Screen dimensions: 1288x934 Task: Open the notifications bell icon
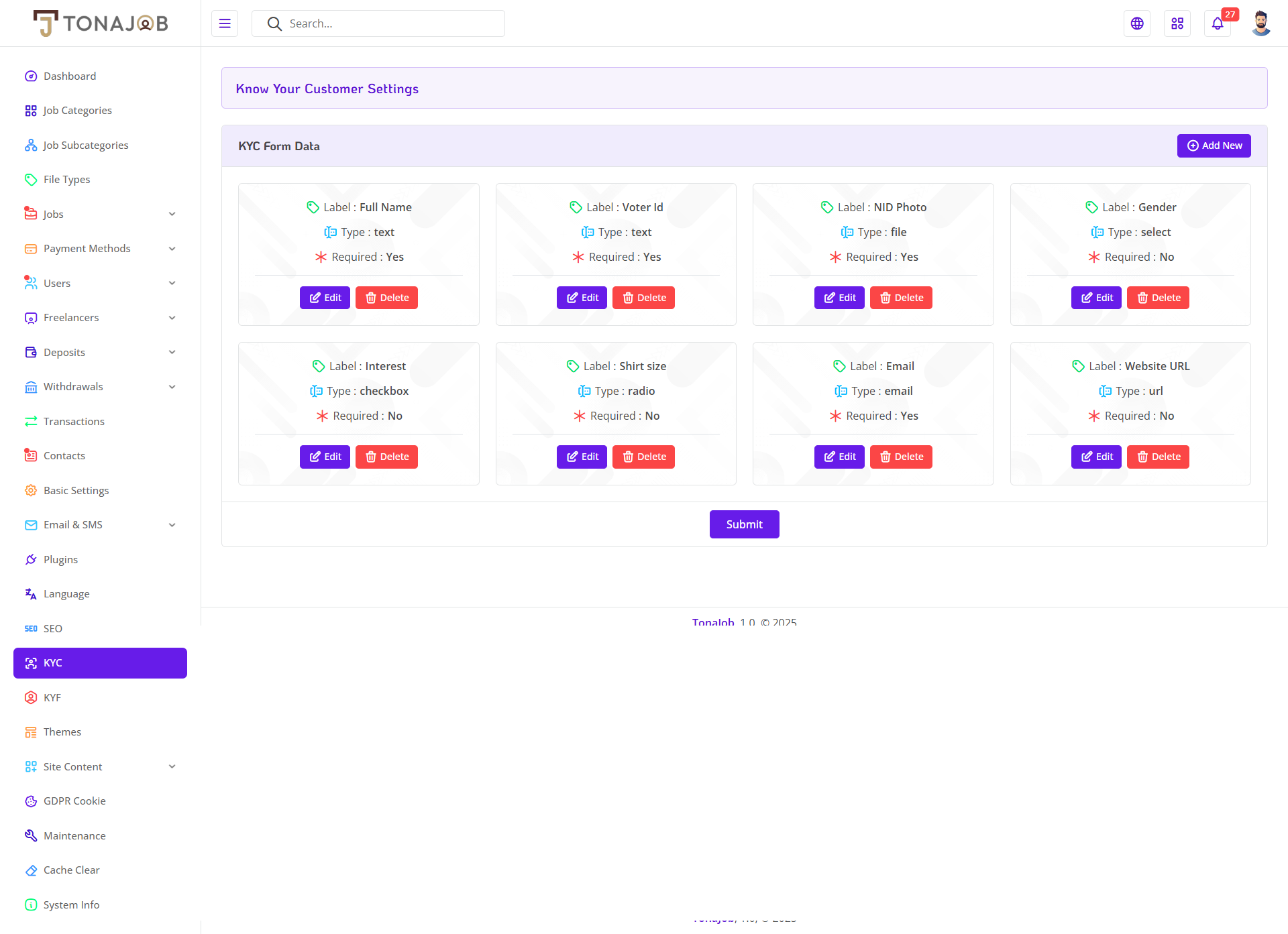[1217, 23]
